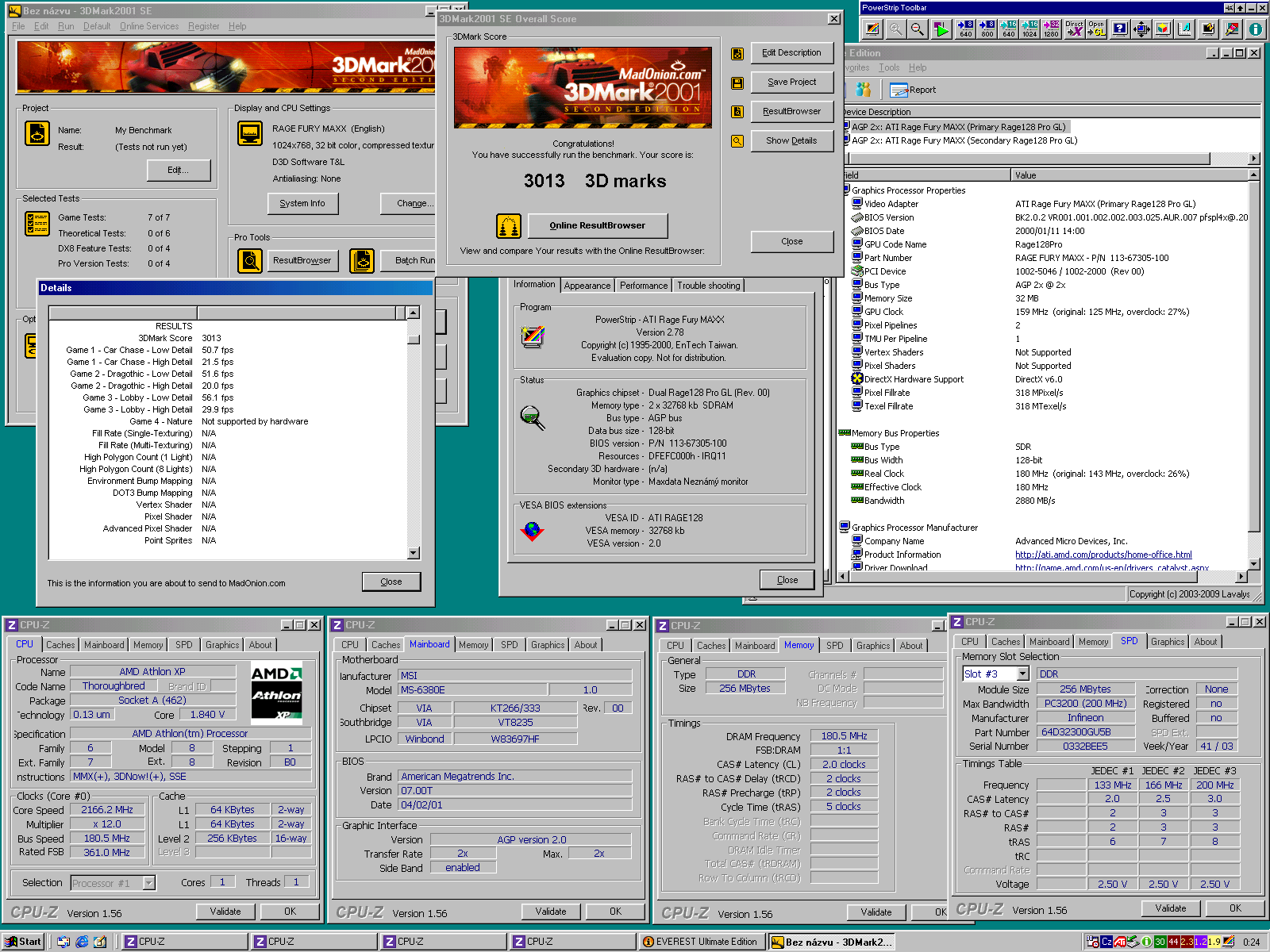
Task: Click the Core Speed value 2166.2 MHz
Action: [x=107, y=811]
